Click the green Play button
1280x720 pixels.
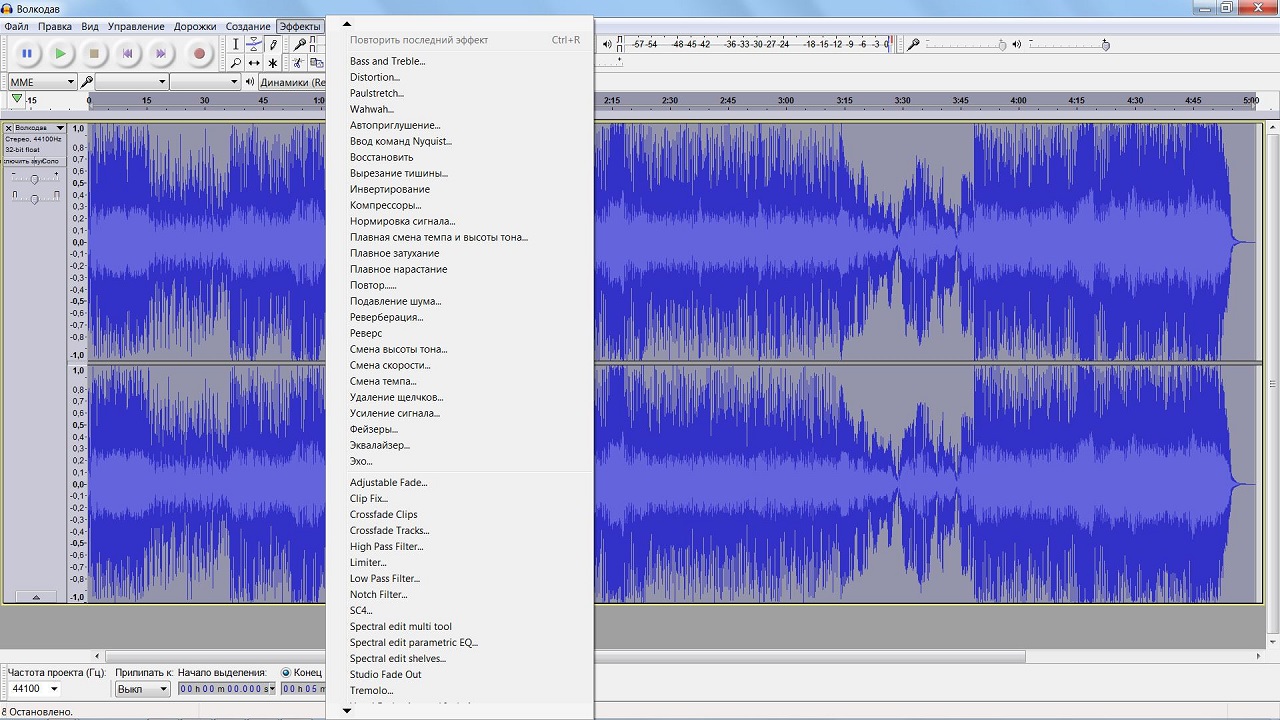(60, 53)
